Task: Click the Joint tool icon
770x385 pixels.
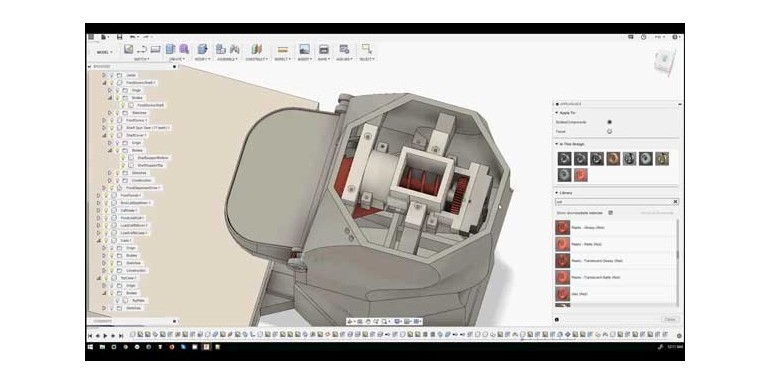Action: pos(235,49)
